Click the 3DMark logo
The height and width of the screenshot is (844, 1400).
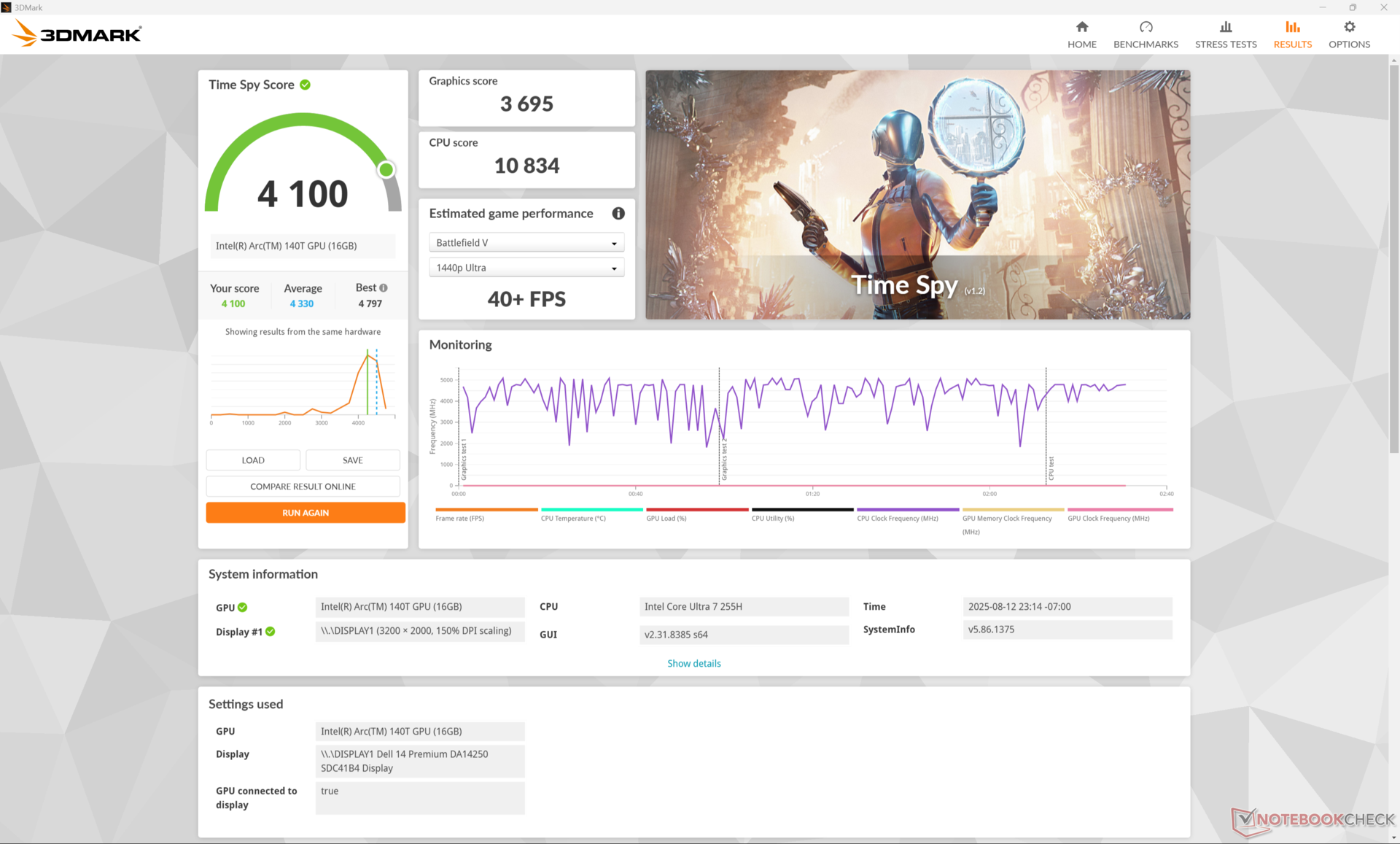(x=77, y=34)
